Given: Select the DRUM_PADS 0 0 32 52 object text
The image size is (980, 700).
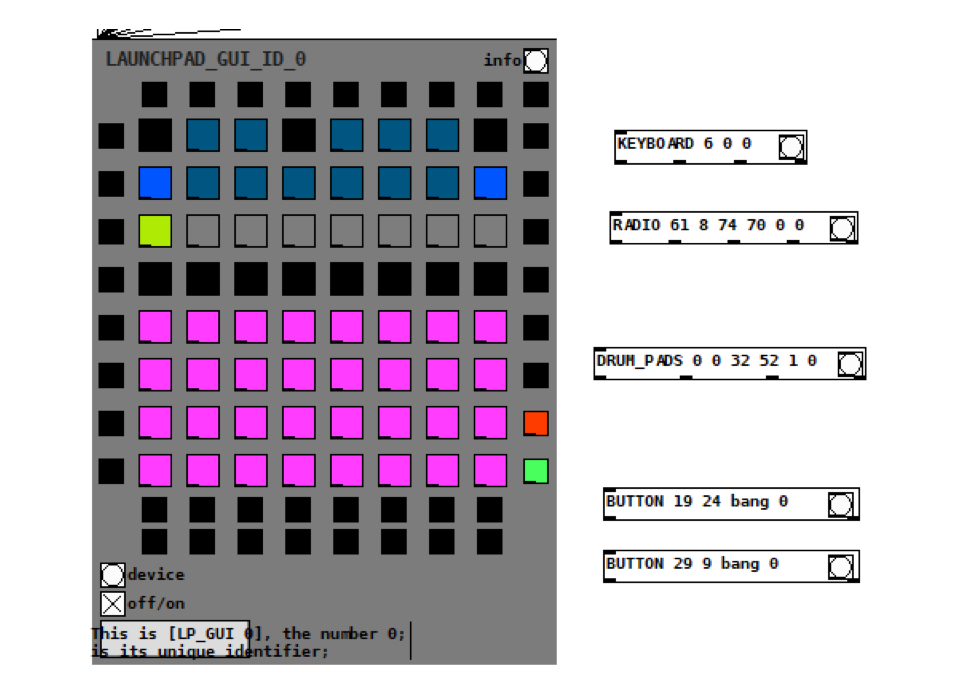Looking at the screenshot, I should coord(706,361).
